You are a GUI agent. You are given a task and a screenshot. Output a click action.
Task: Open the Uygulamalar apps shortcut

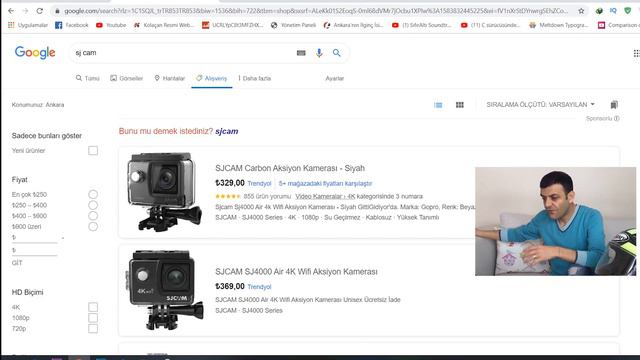[x=28, y=25]
